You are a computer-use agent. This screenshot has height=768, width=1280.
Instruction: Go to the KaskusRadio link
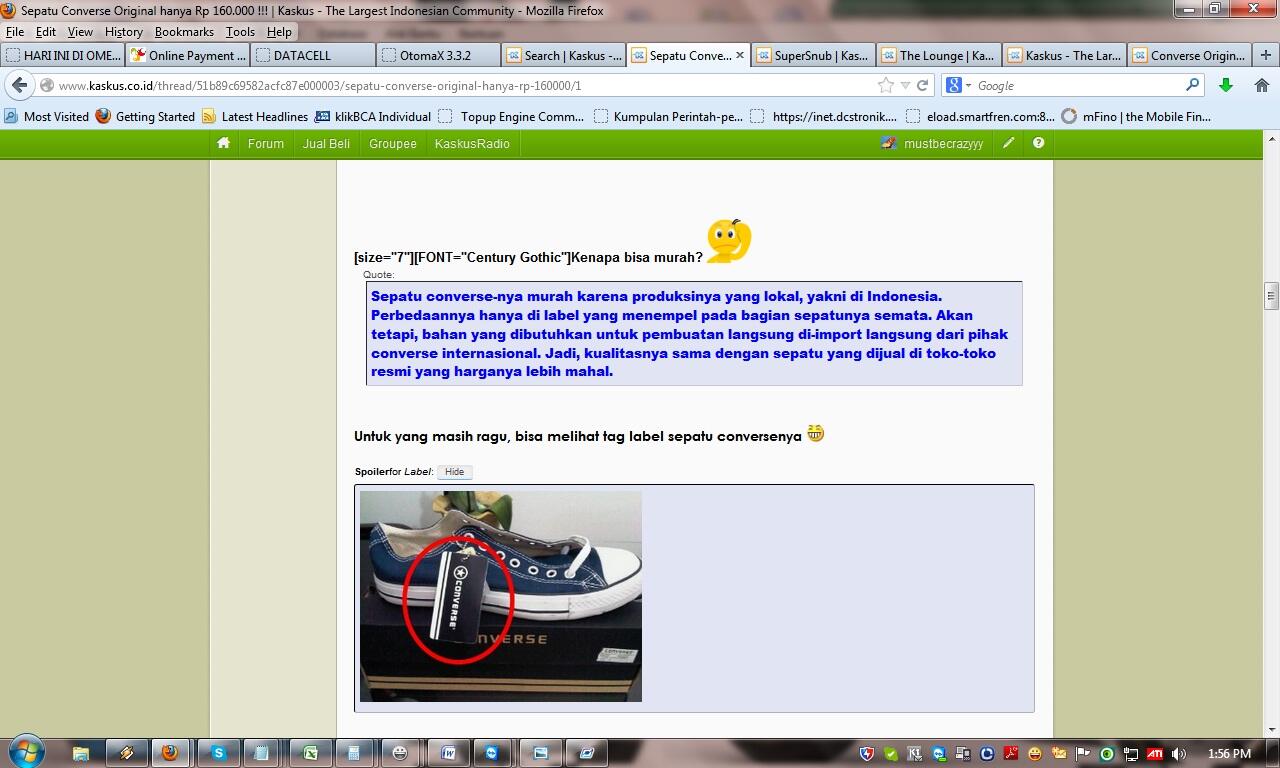pyautogui.click(x=472, y=143)
